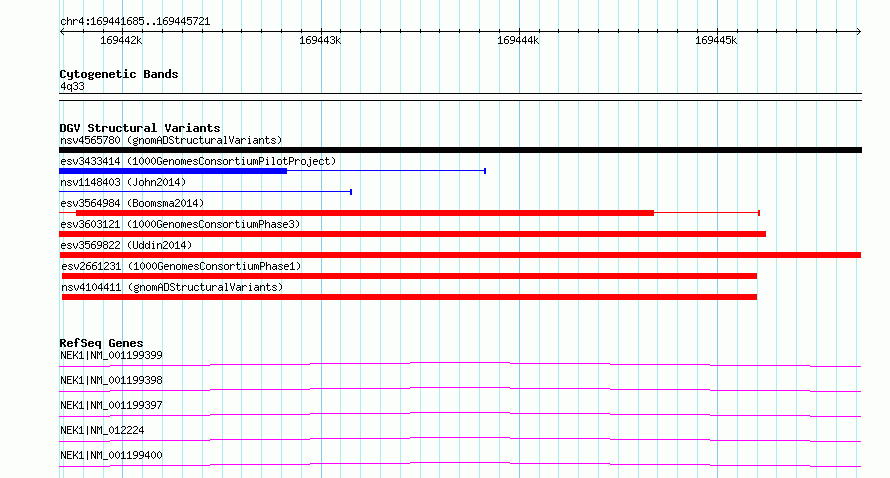Select variant label esv3433414 1000GenomesConsortiumPilotProject
The height and width of the screenshot is (478, 890).
click(x=198, y=161)
